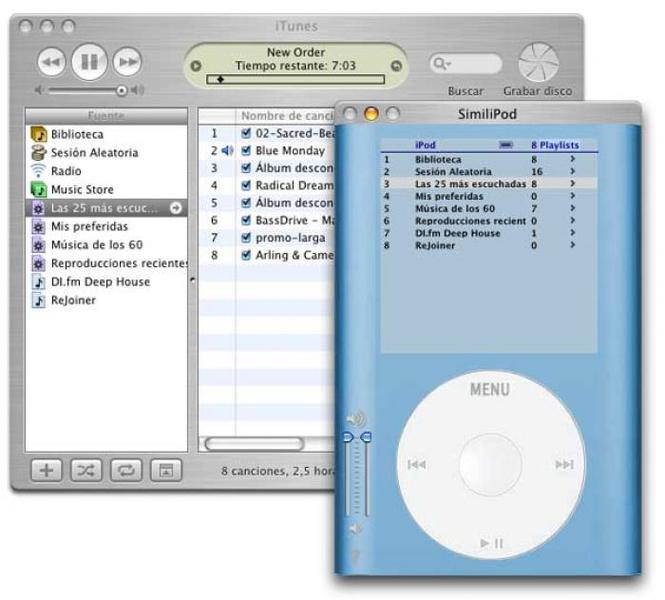Screen dimensions: 665x600
Task: Click the SimiliPod help question mark
Action: (x=355, y=557)
